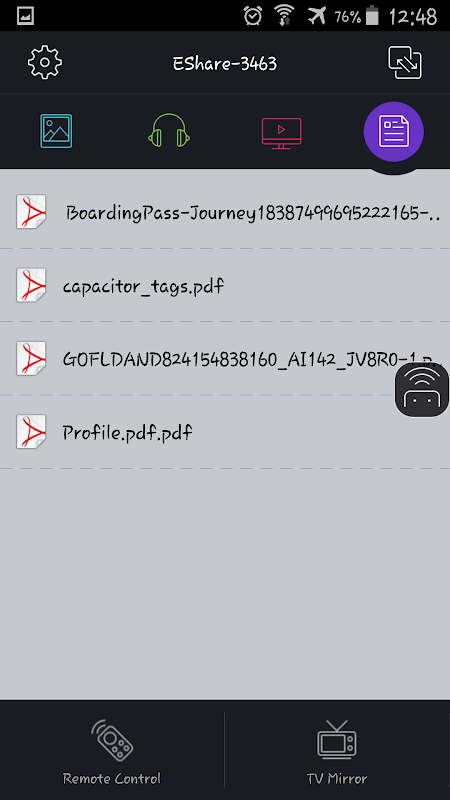Tap the image notification icon in status bar
This screenshot has width=450, height=800.
26,16
